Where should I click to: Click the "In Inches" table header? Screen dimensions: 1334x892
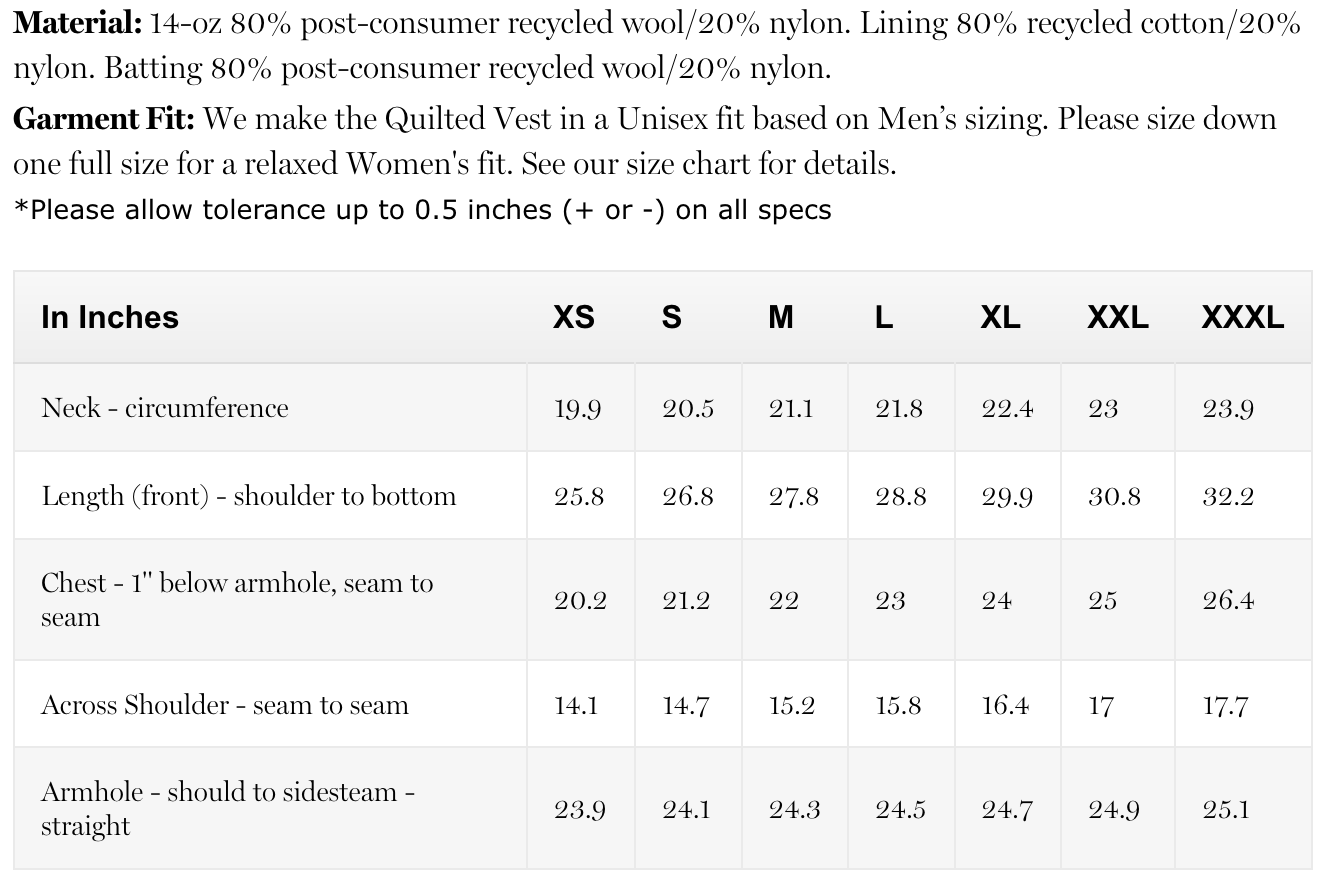tap(110, 317)
